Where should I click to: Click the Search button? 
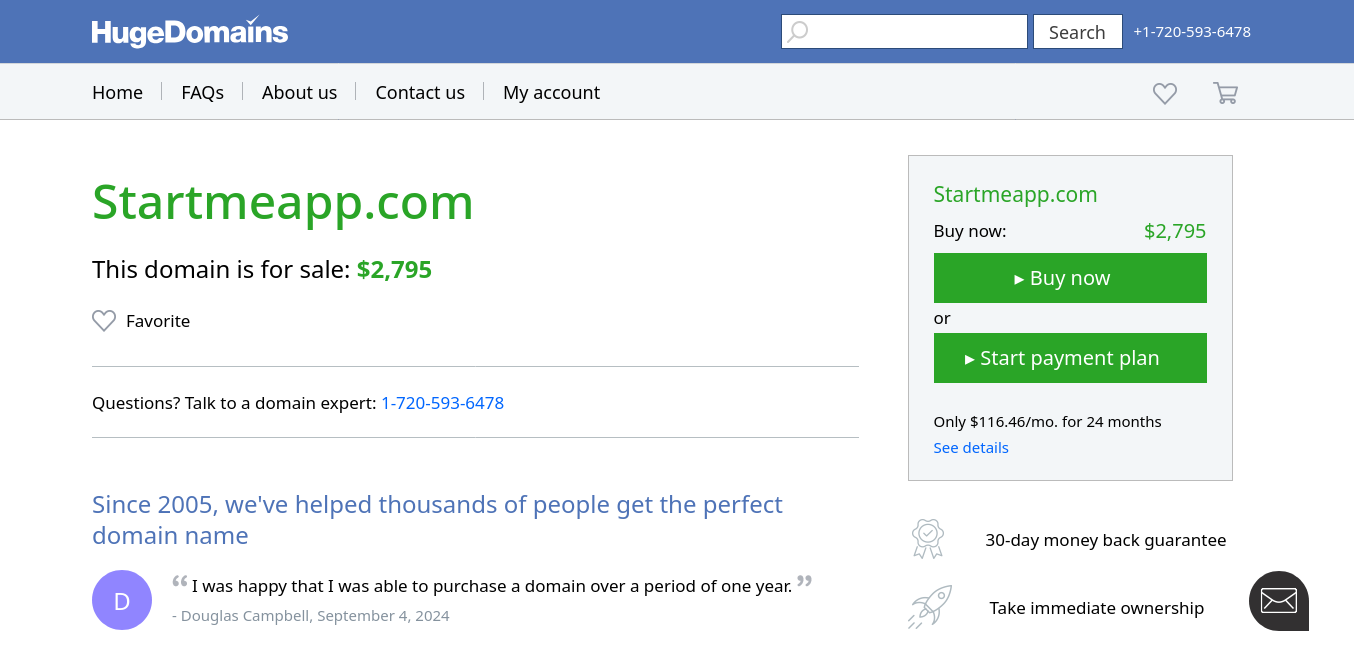[1077, 32]
